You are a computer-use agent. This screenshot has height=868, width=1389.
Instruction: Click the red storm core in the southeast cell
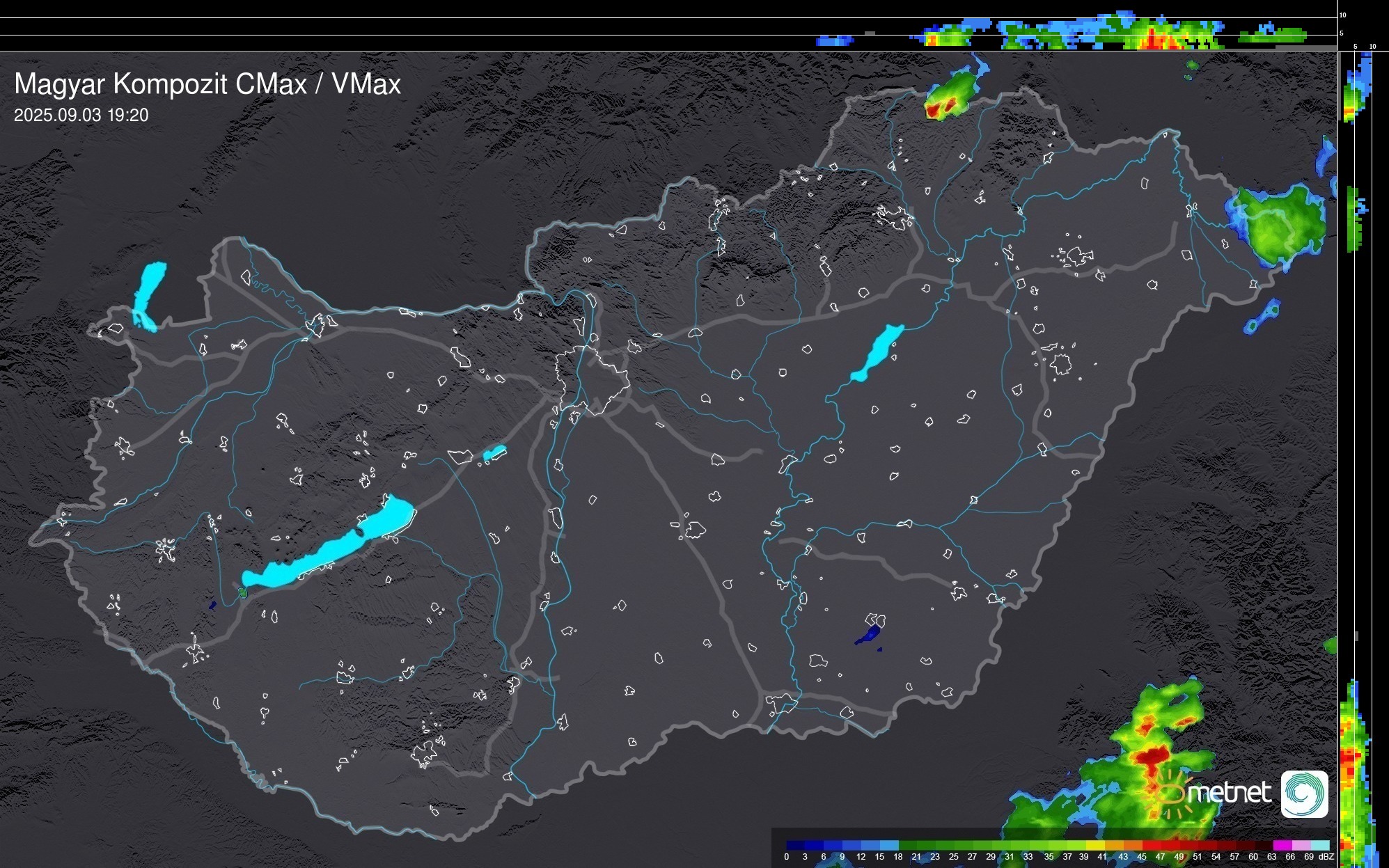pos(1152,755)
